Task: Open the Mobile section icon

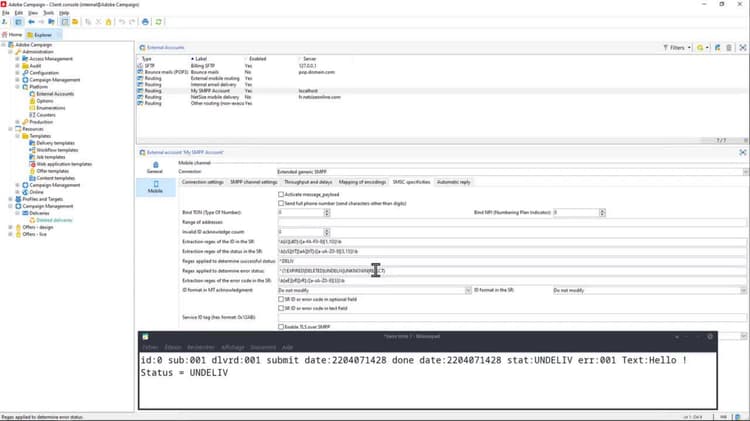Action: (155, 187)
